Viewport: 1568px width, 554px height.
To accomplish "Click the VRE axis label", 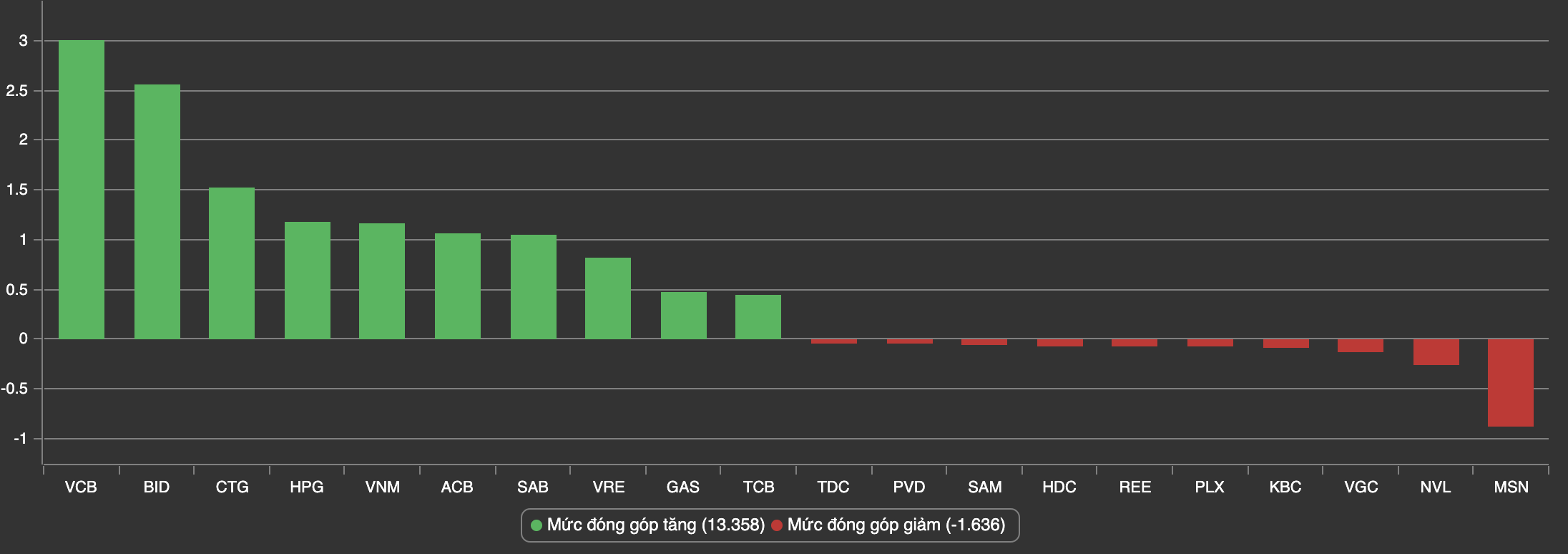I will (x=609, y=487).
